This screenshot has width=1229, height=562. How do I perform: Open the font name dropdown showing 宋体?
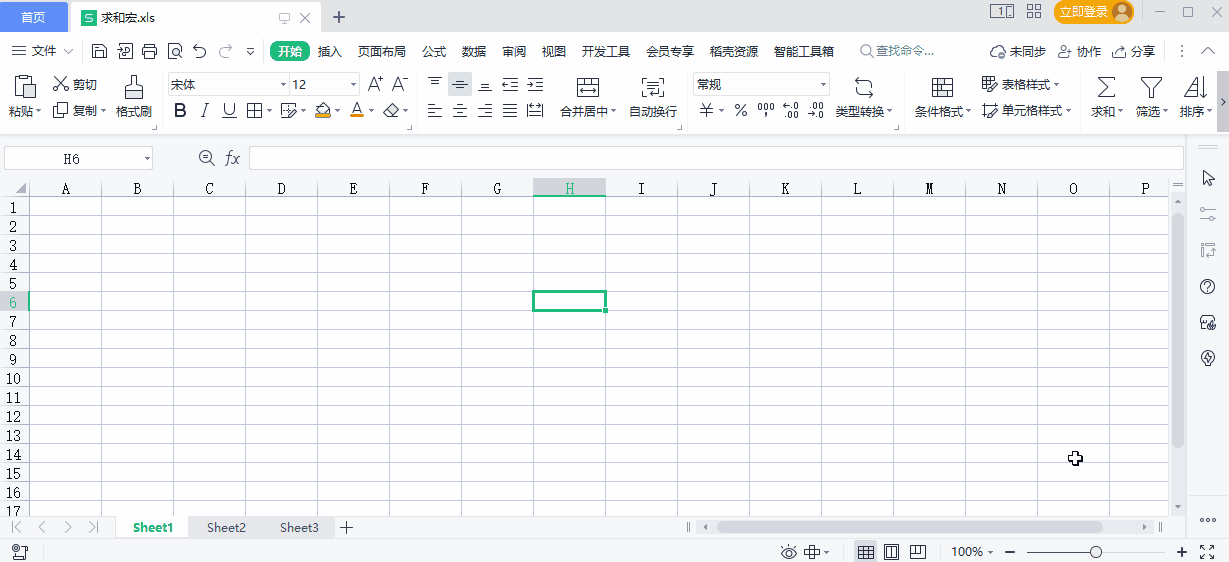[x=283, y=85]
